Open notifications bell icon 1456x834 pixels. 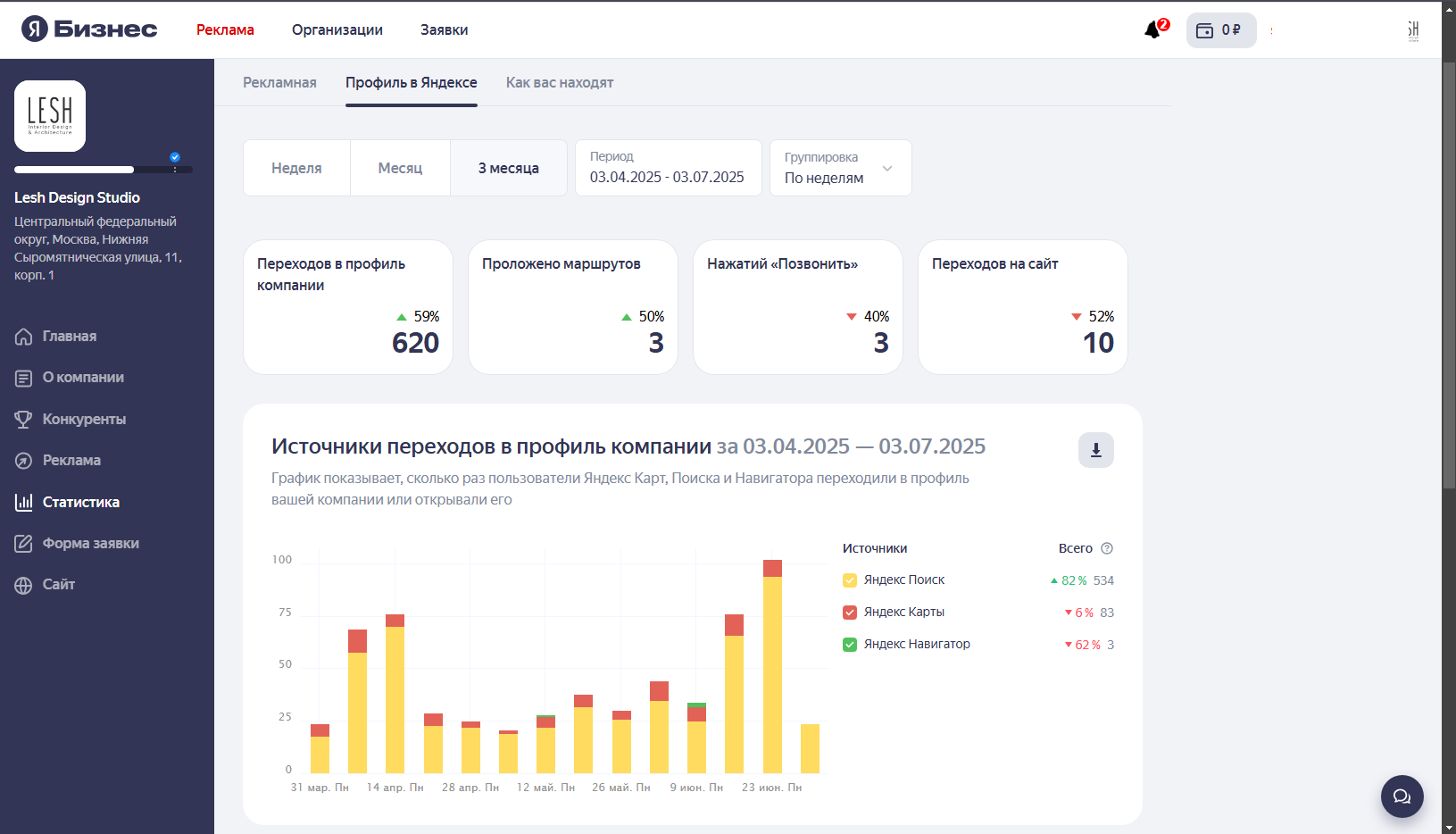(1152, 30)
